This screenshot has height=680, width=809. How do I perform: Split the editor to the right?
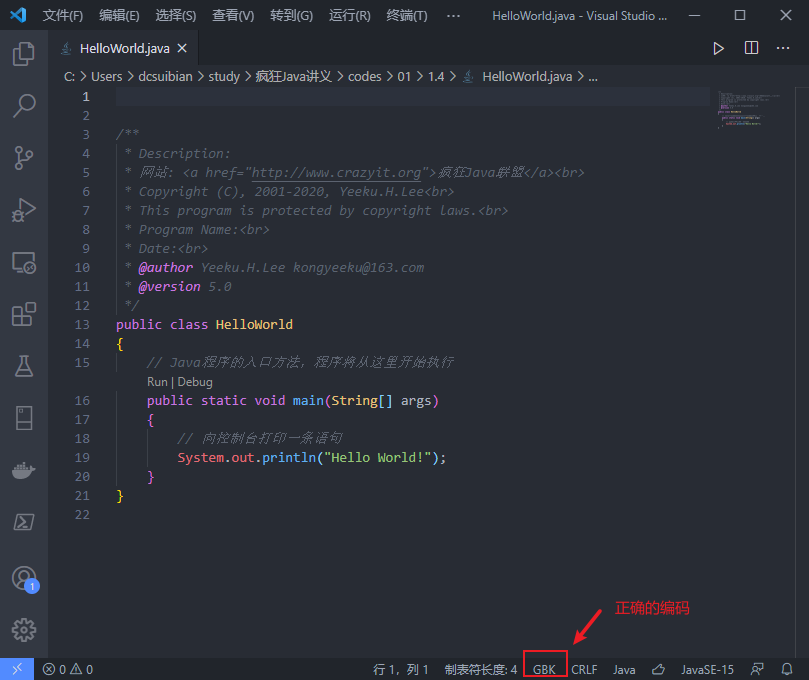[751, 48]
